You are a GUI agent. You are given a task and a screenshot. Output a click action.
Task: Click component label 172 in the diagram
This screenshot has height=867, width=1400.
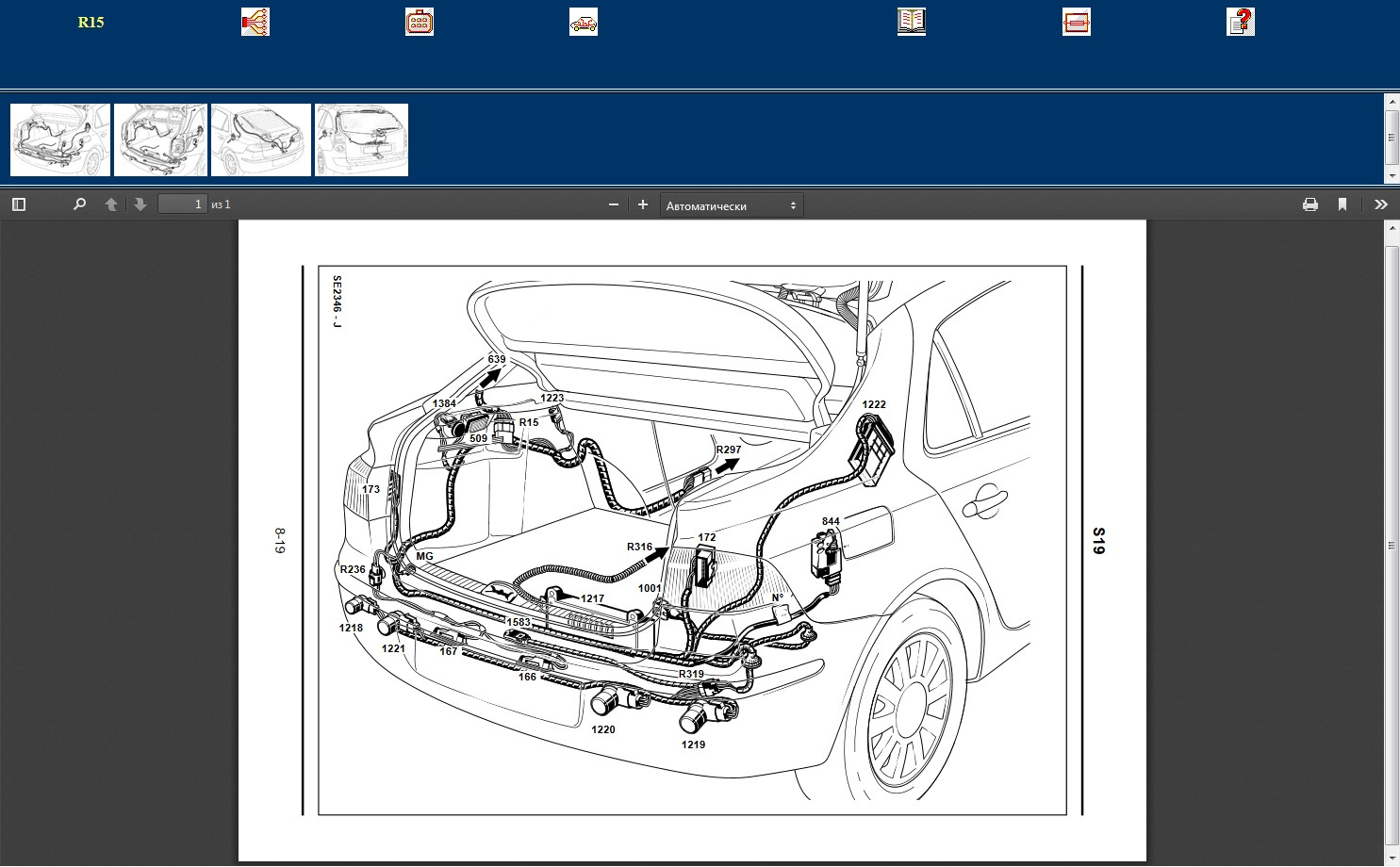pyautogui.click(x=707, y=538)
